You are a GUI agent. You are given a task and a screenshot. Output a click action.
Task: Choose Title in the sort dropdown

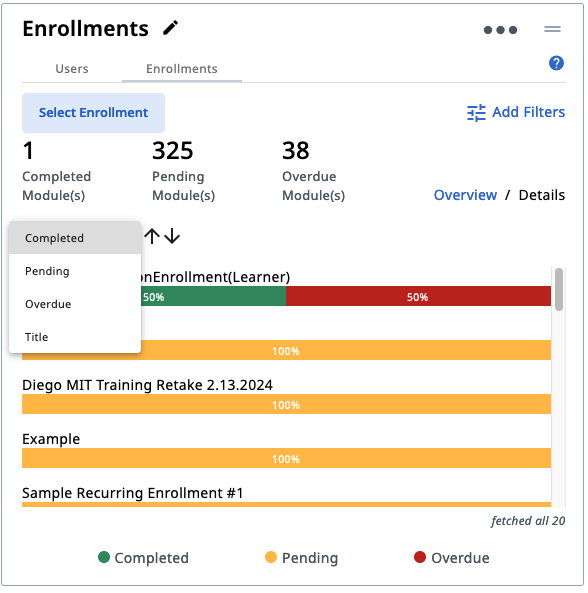click(75, 337)
